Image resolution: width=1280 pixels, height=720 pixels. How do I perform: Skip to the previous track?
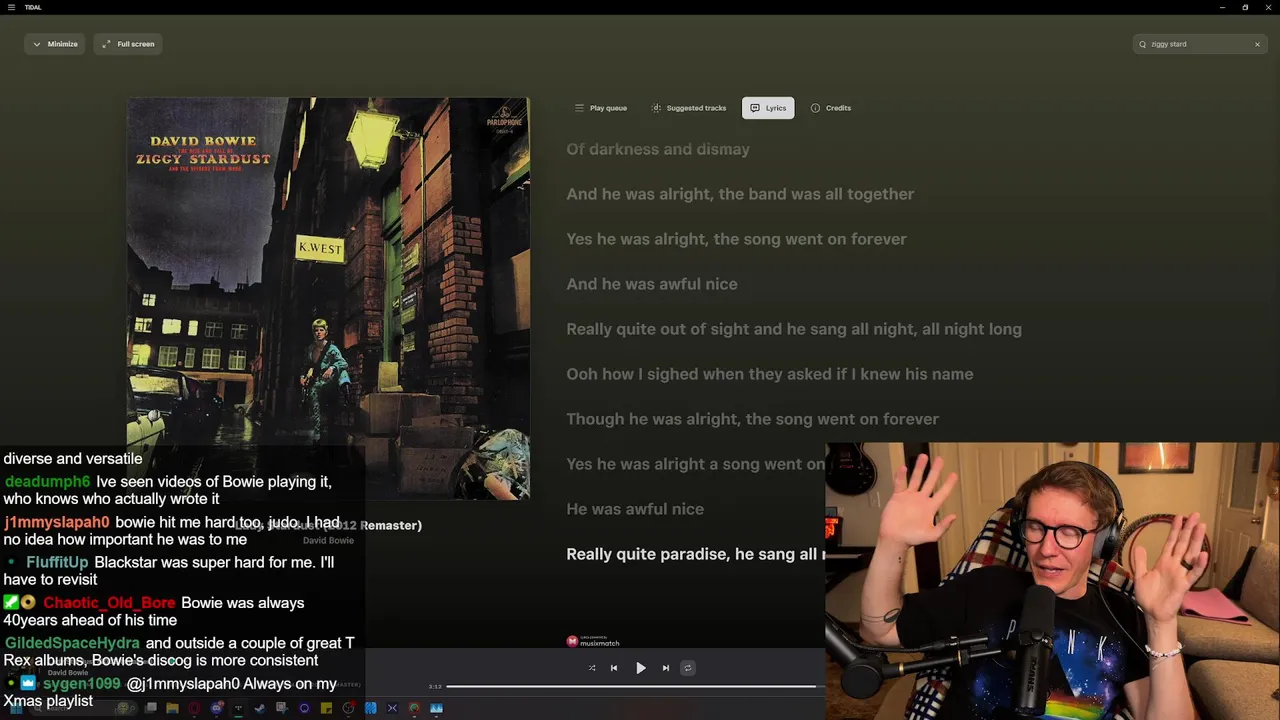pyautogui.click(x=614, y=668)
